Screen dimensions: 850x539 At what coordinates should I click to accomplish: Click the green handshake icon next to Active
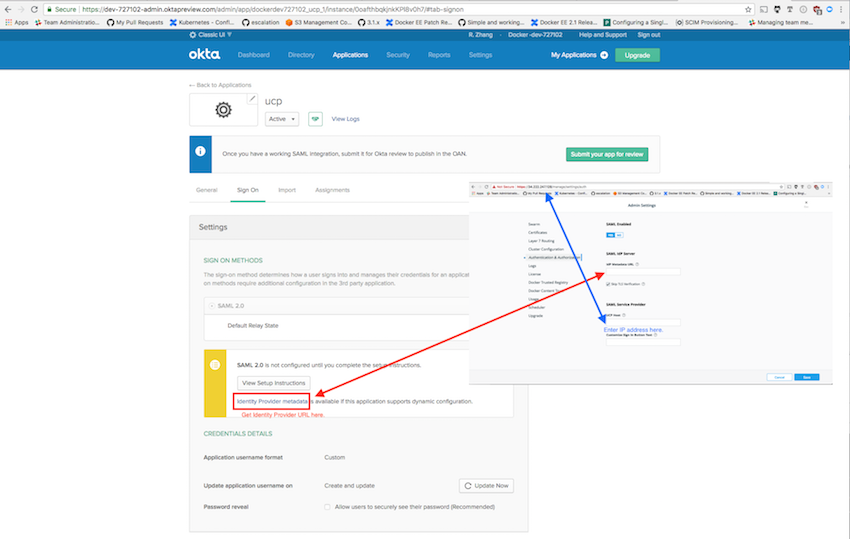coord(315,118)
